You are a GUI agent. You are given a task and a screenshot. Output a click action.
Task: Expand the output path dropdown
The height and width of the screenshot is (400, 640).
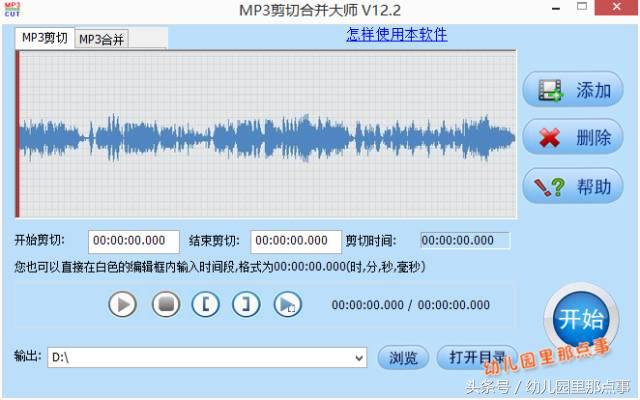point(359,358)
